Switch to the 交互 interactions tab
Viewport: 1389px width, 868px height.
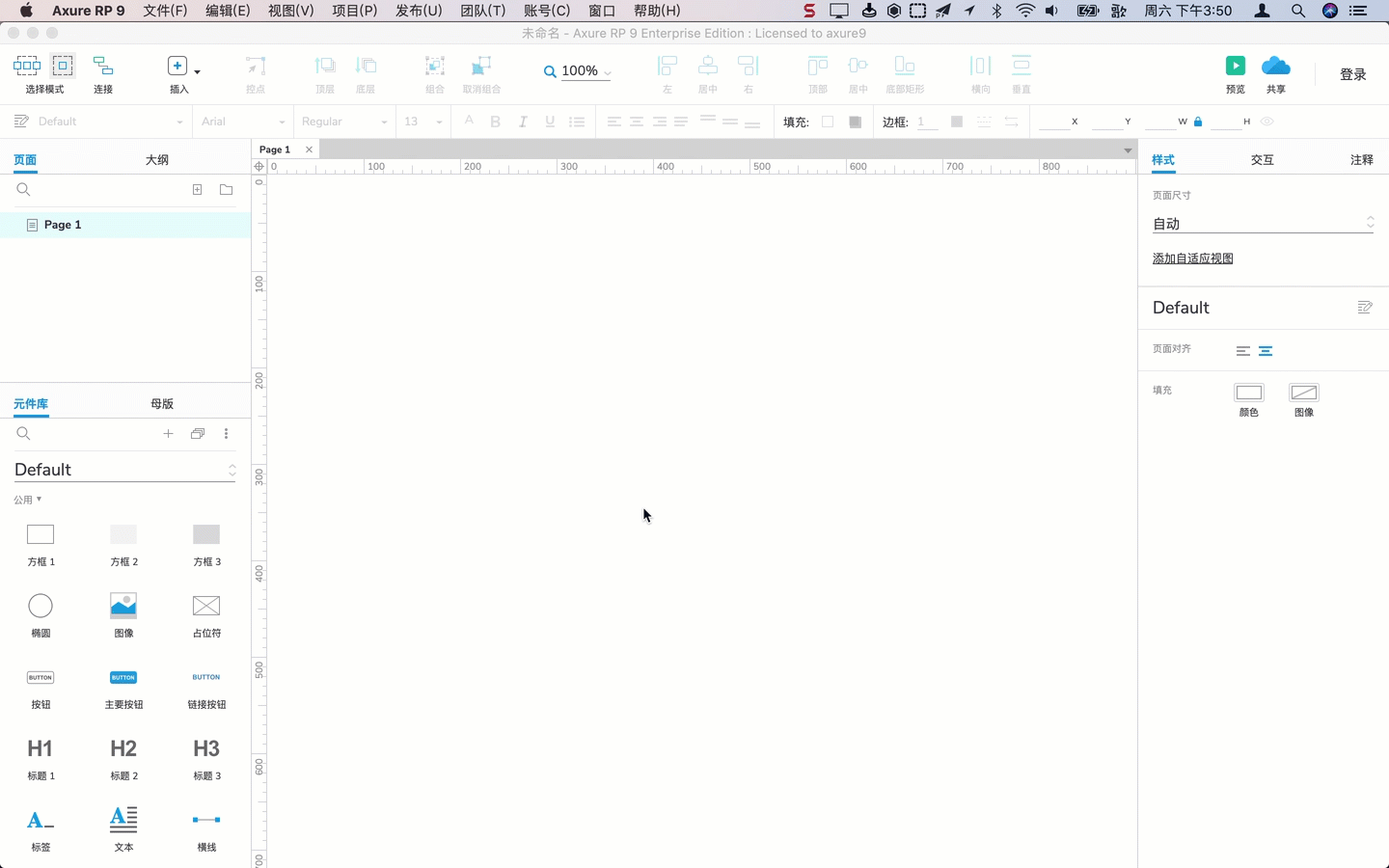click(1263, 160)
